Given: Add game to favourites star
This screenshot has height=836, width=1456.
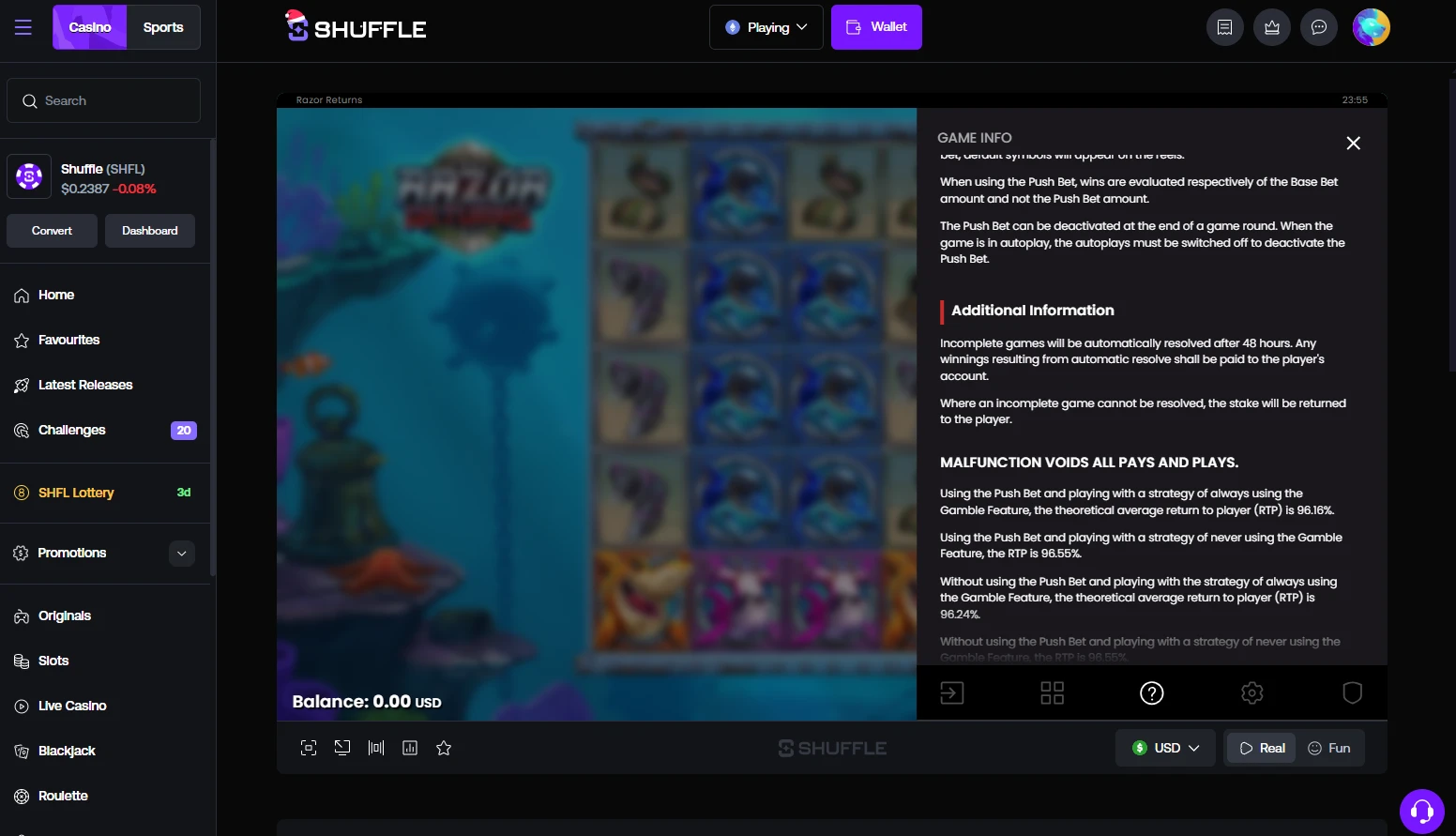Looking at the screenshot, I should click(444, 748).
